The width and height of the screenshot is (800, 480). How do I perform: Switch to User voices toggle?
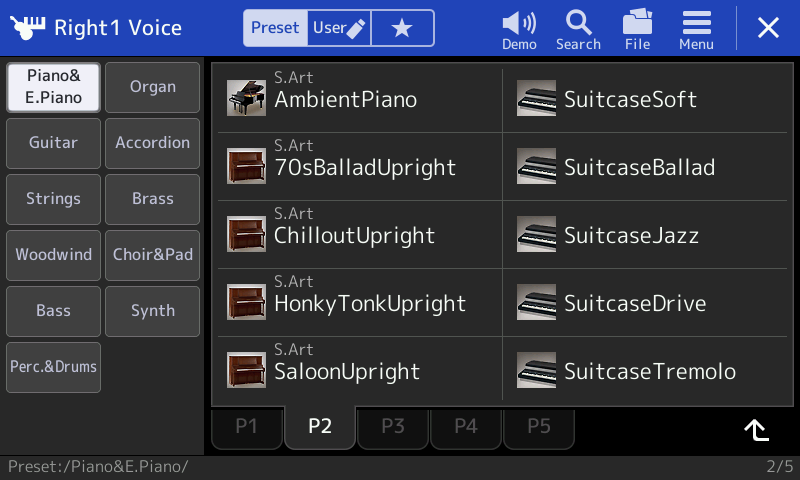339,28
